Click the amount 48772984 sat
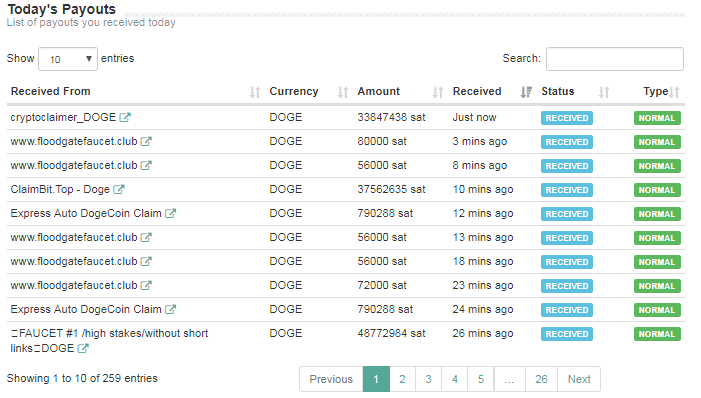Screen dimensions: 701x398 coord(391,334)
